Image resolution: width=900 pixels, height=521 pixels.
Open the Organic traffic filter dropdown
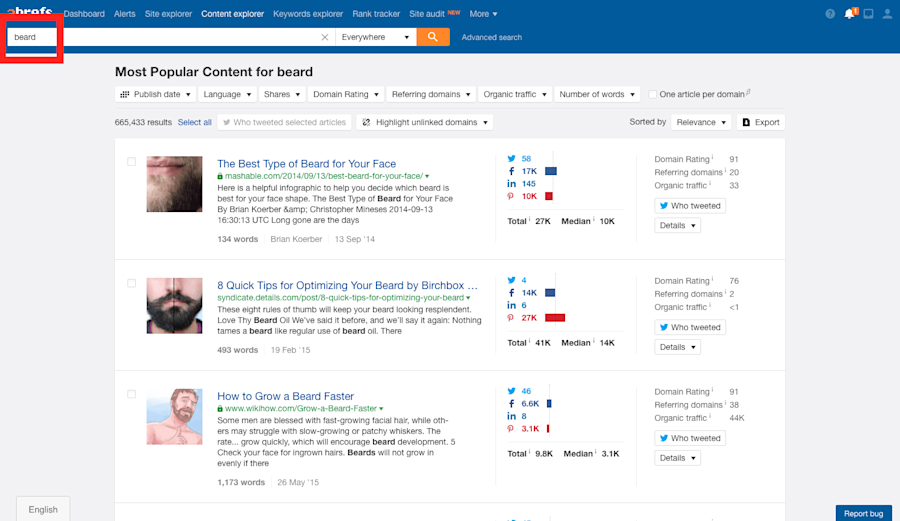pos(515,94)
